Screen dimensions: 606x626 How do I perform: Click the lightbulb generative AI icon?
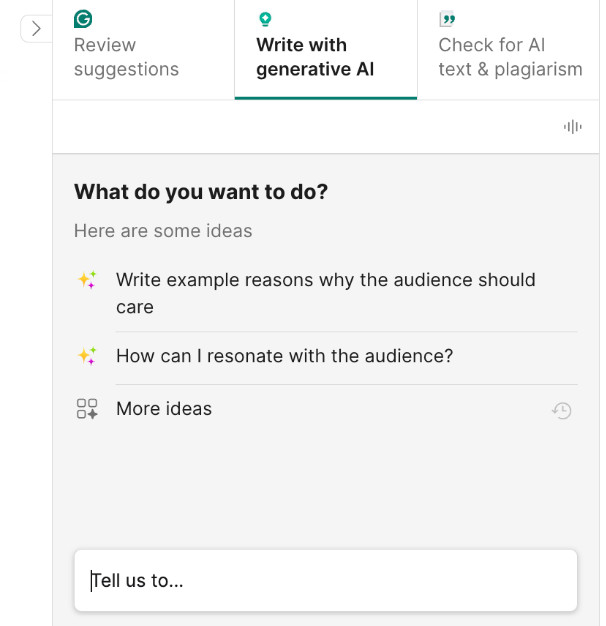[x=265, y=19]
